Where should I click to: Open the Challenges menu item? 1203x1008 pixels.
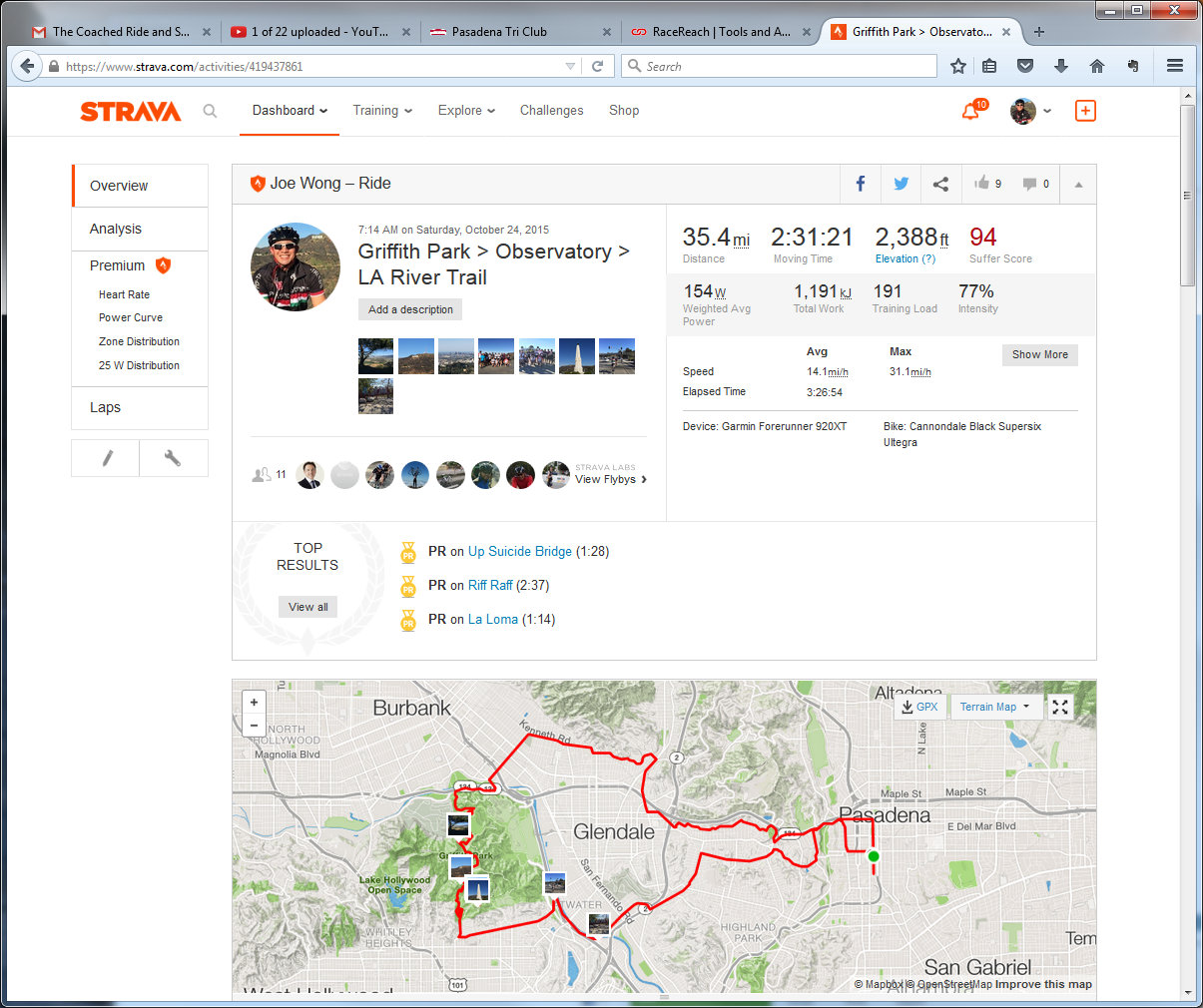pos(551,111)
